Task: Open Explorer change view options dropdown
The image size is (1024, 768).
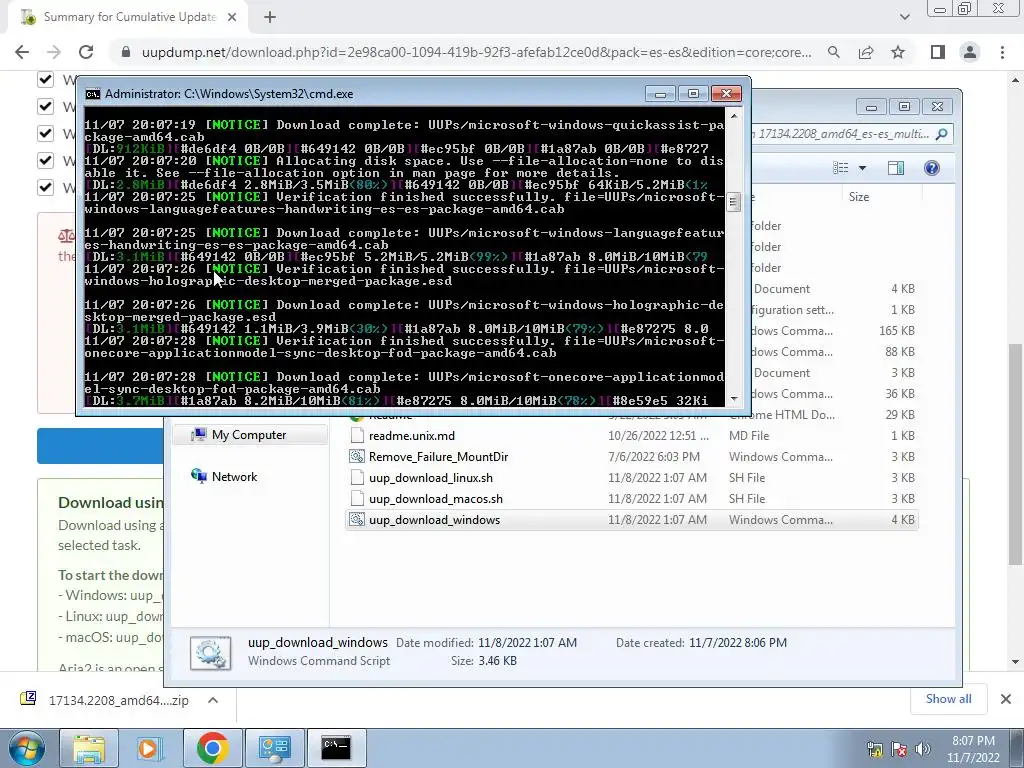Action: [x=862, y=168]
